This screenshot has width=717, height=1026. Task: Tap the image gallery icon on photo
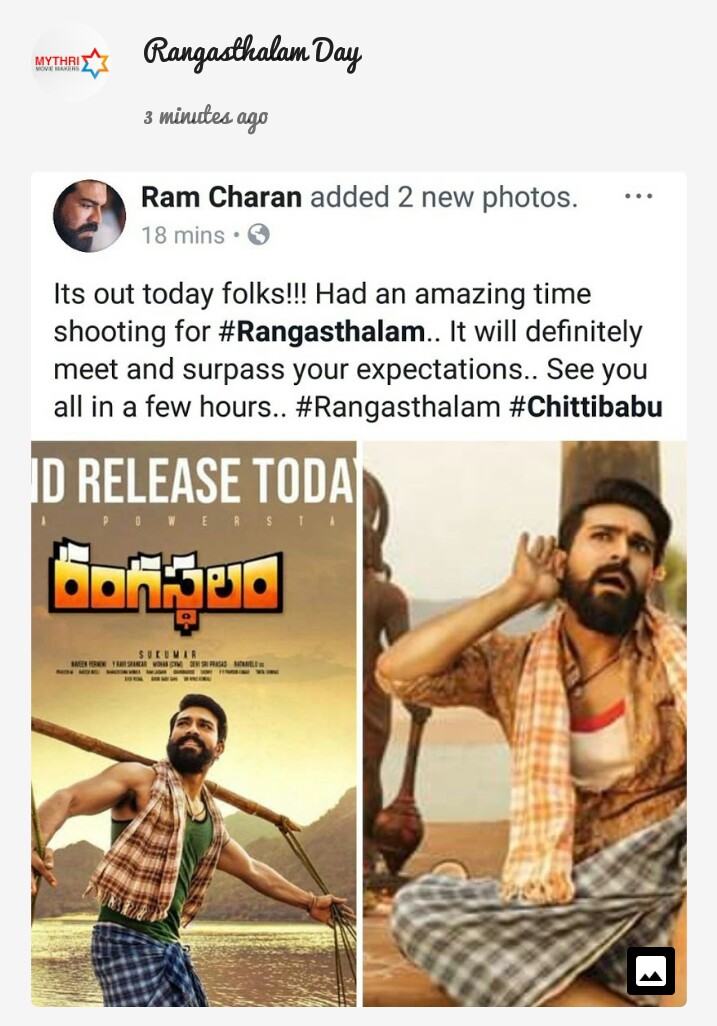(x=651, y=970)
